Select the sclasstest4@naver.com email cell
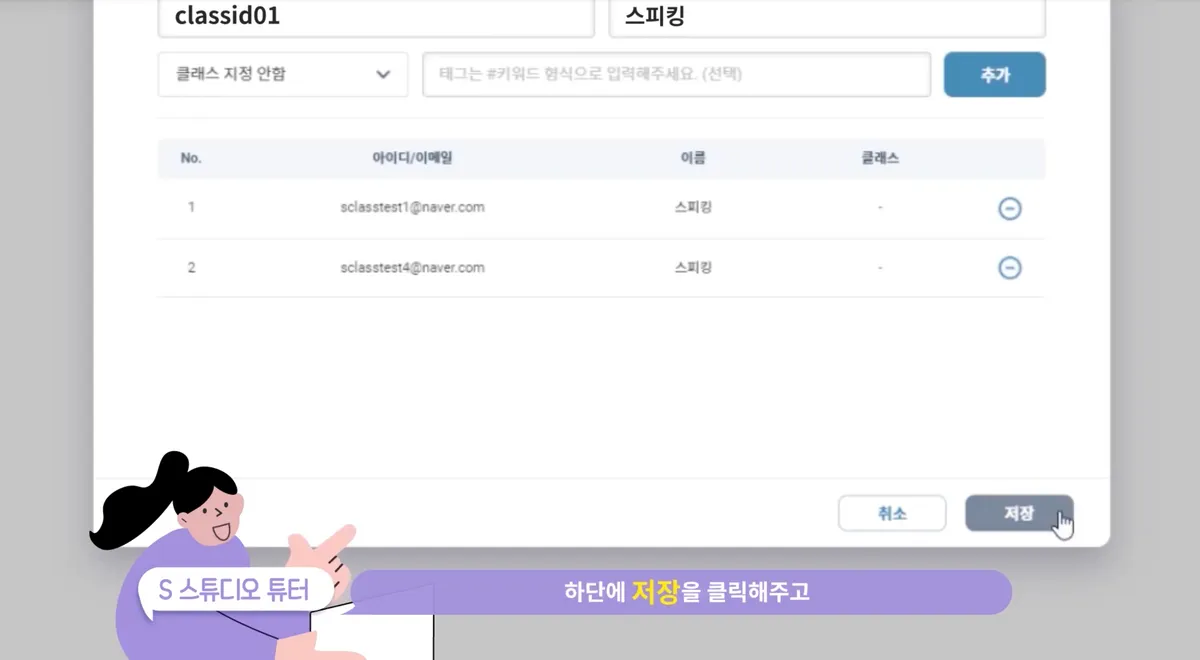The image size is (1200, 660). [412, 268]
